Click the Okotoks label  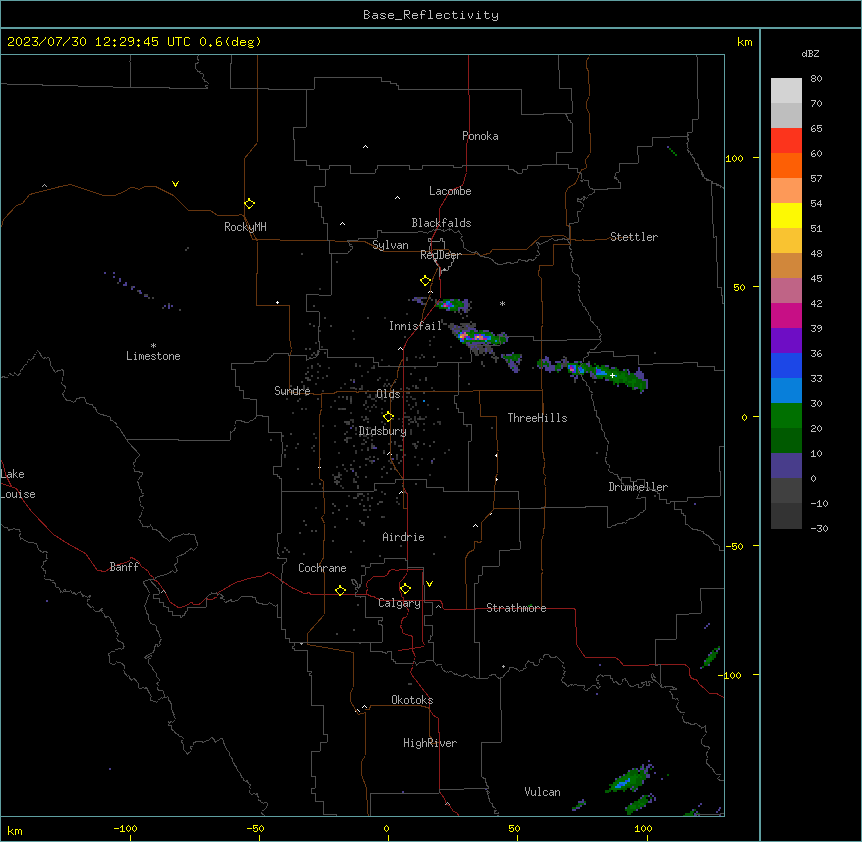point(412,700)
